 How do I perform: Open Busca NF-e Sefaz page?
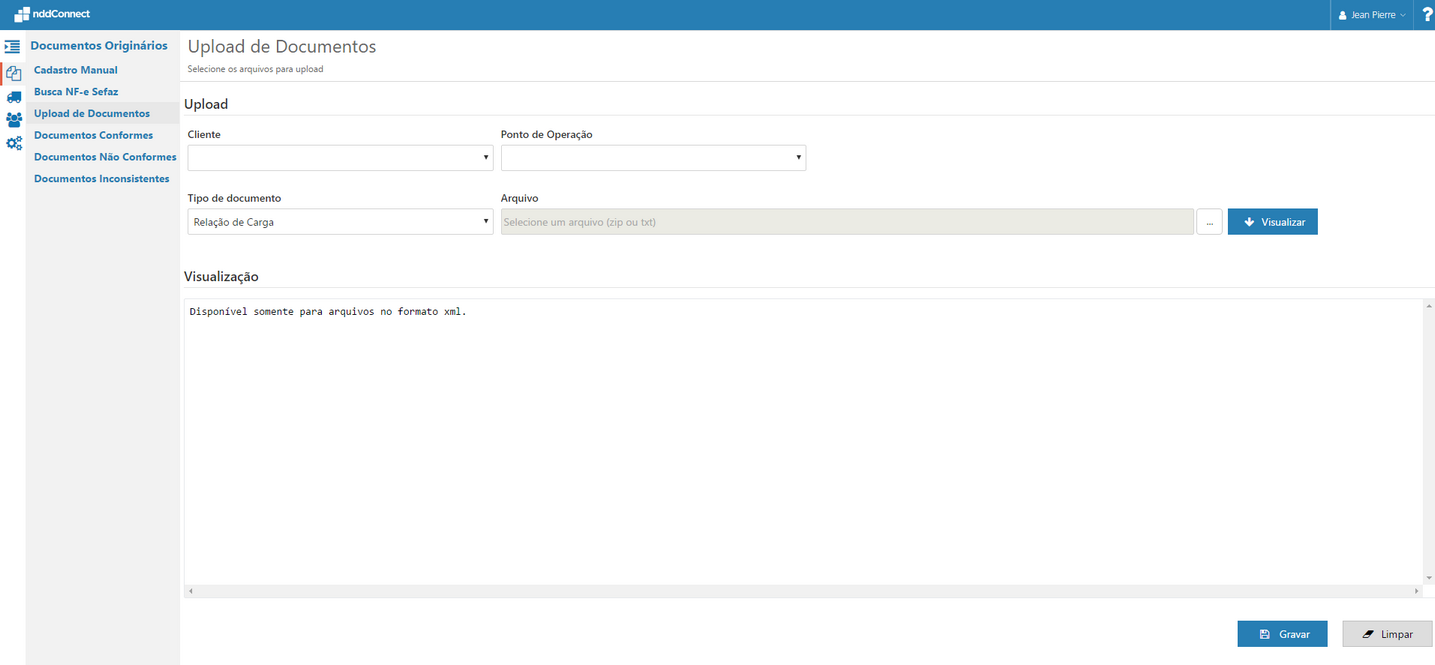(76, 92)
